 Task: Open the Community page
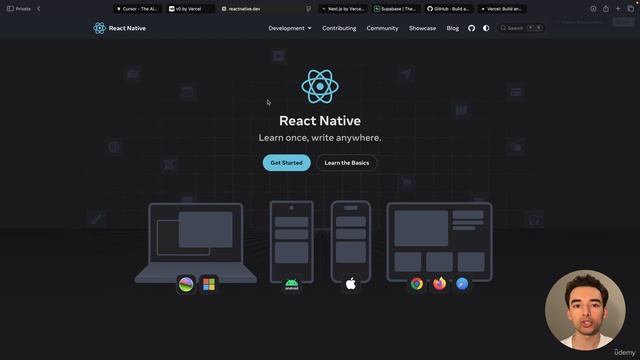click(x=382, y=28)
